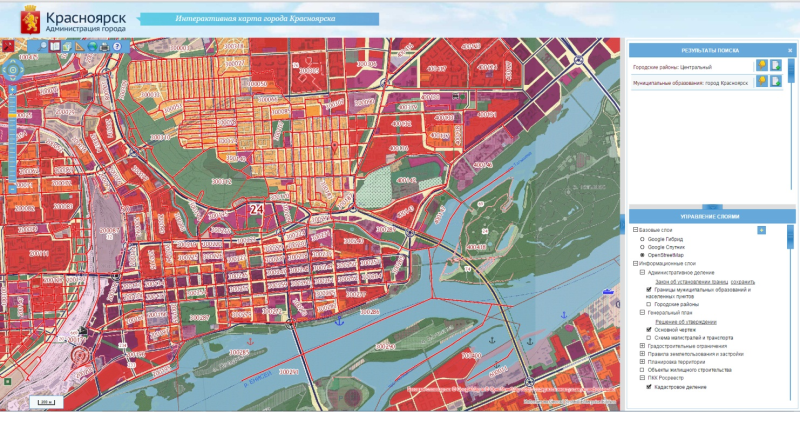Click the globe icon in map toolbar
The image size is (800, 426).
(92, 46)
